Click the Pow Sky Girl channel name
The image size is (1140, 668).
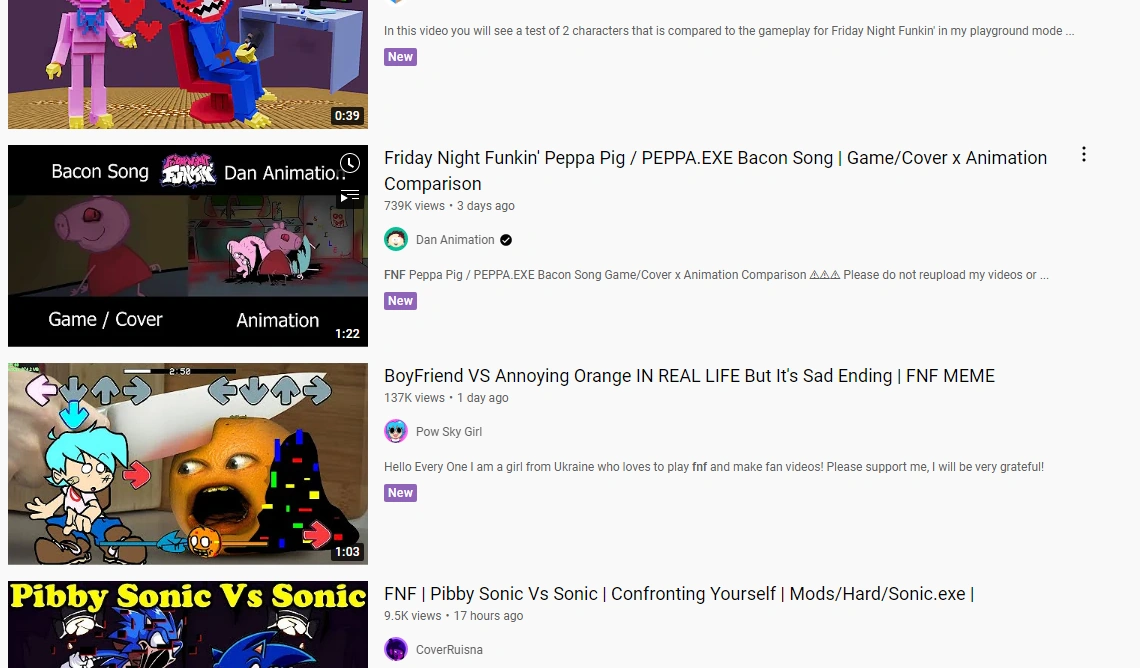[x=448, y=432]
